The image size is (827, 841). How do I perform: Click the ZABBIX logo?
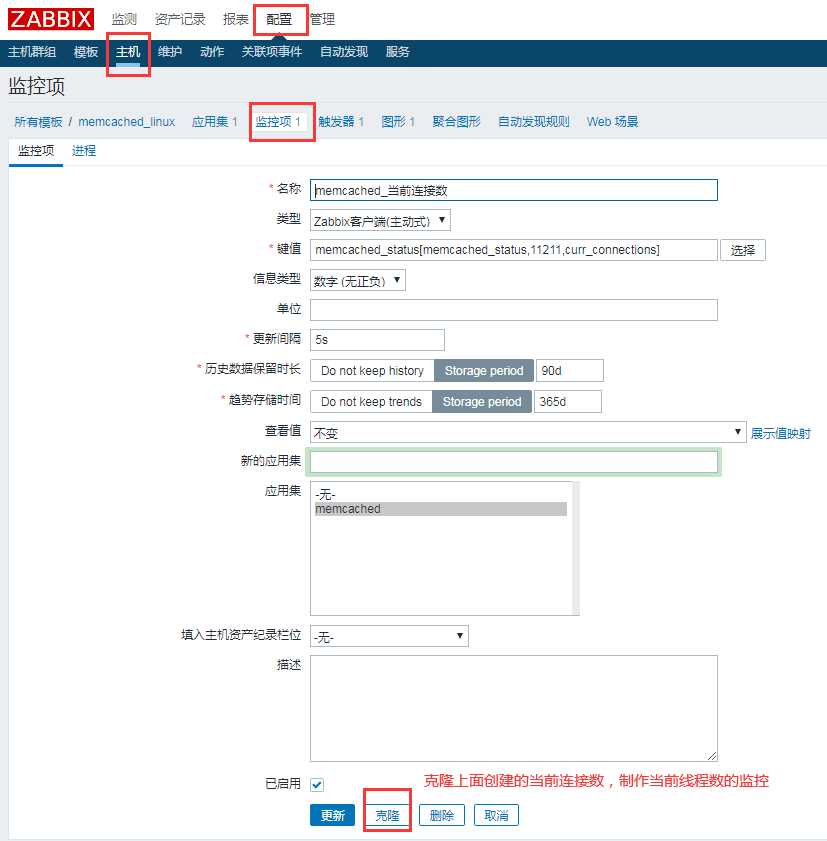click(x=51, y=19)
